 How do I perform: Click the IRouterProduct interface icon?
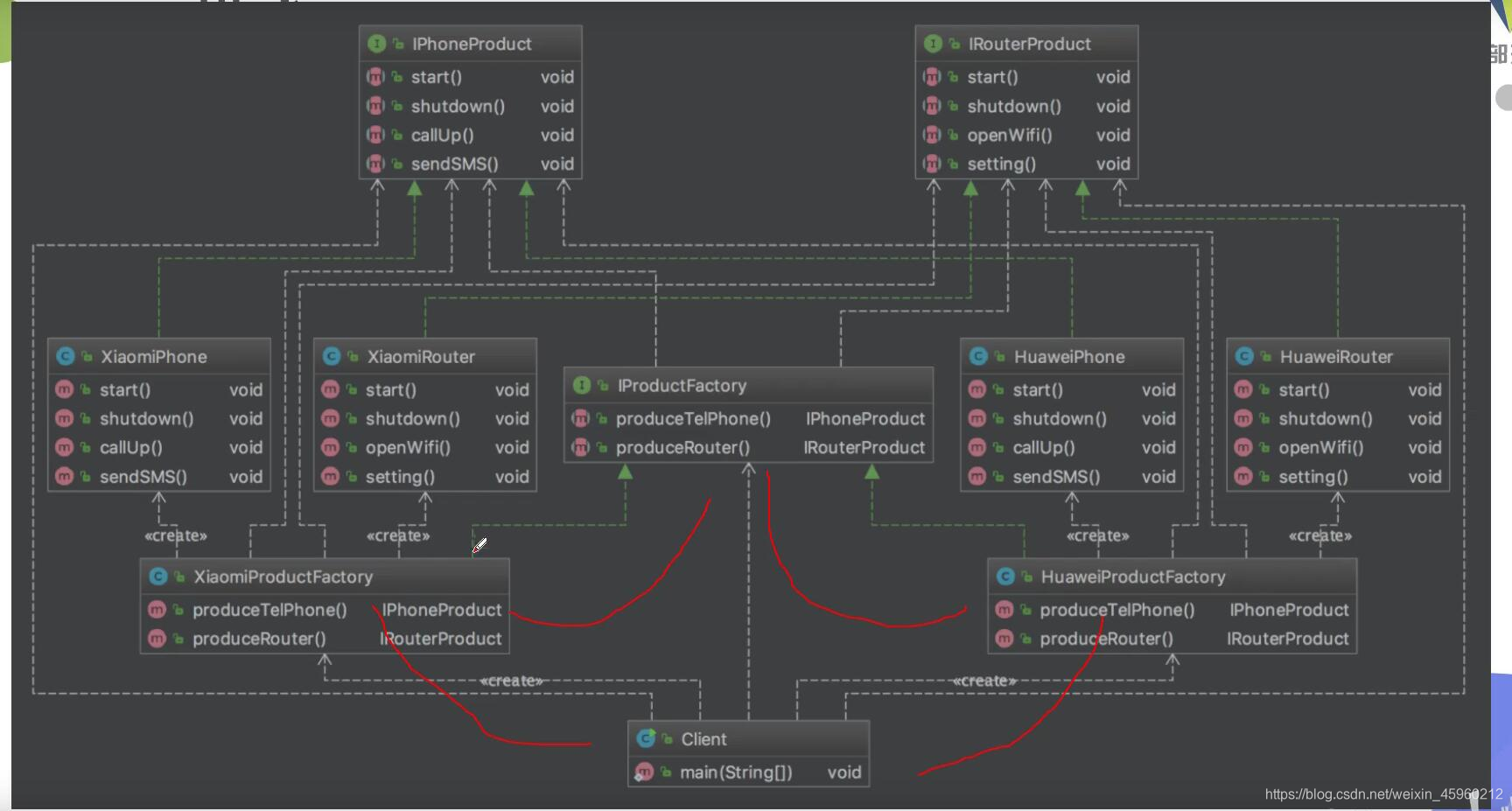(x=933, y=44)
